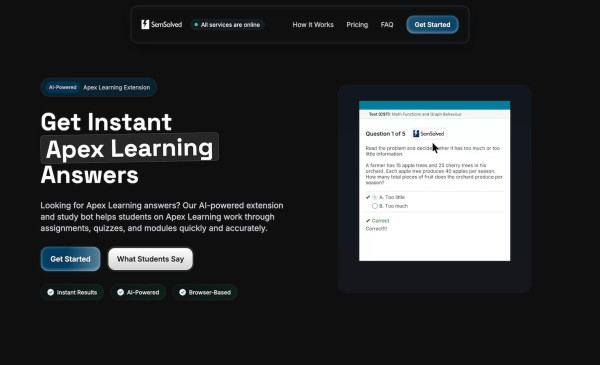The height and width of the screenshot is (365, 600).
Task: Open the How It Works section
Action: 313,24
